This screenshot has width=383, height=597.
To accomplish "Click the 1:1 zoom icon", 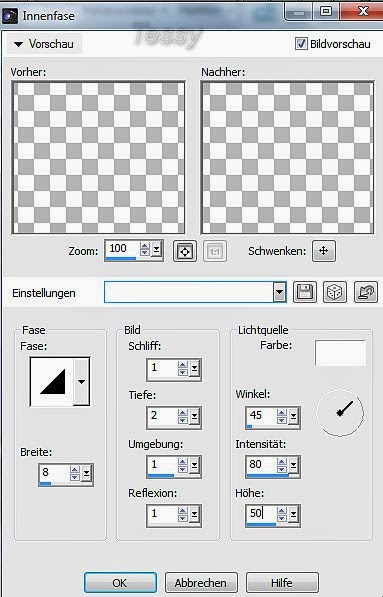I will pos(215,252).
